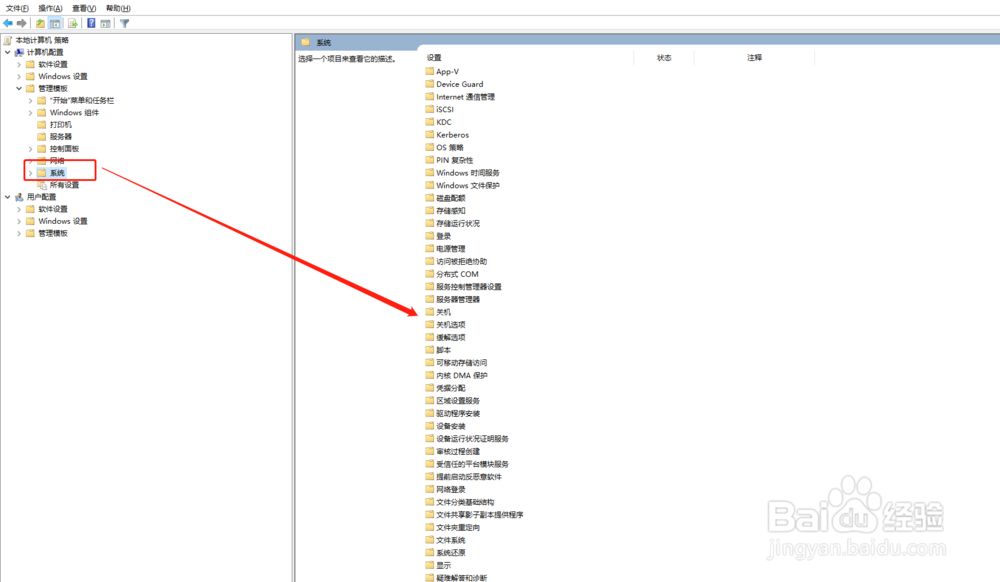1000x582 pixels.
Task: Select the 计算机配置 tree node
Action: [45, 52]
